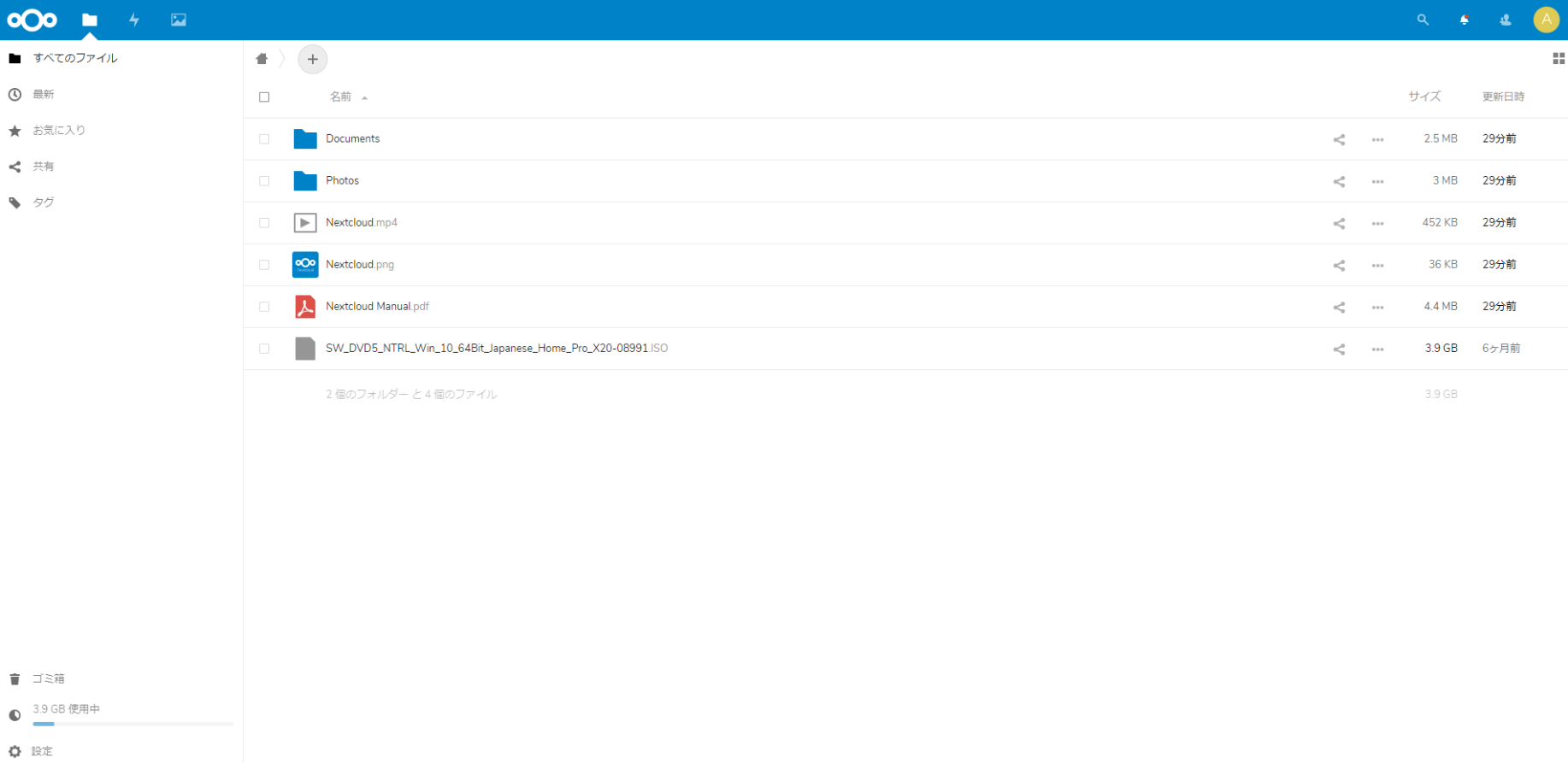Select the Nextcloud.png checkbox

point(264,265)
